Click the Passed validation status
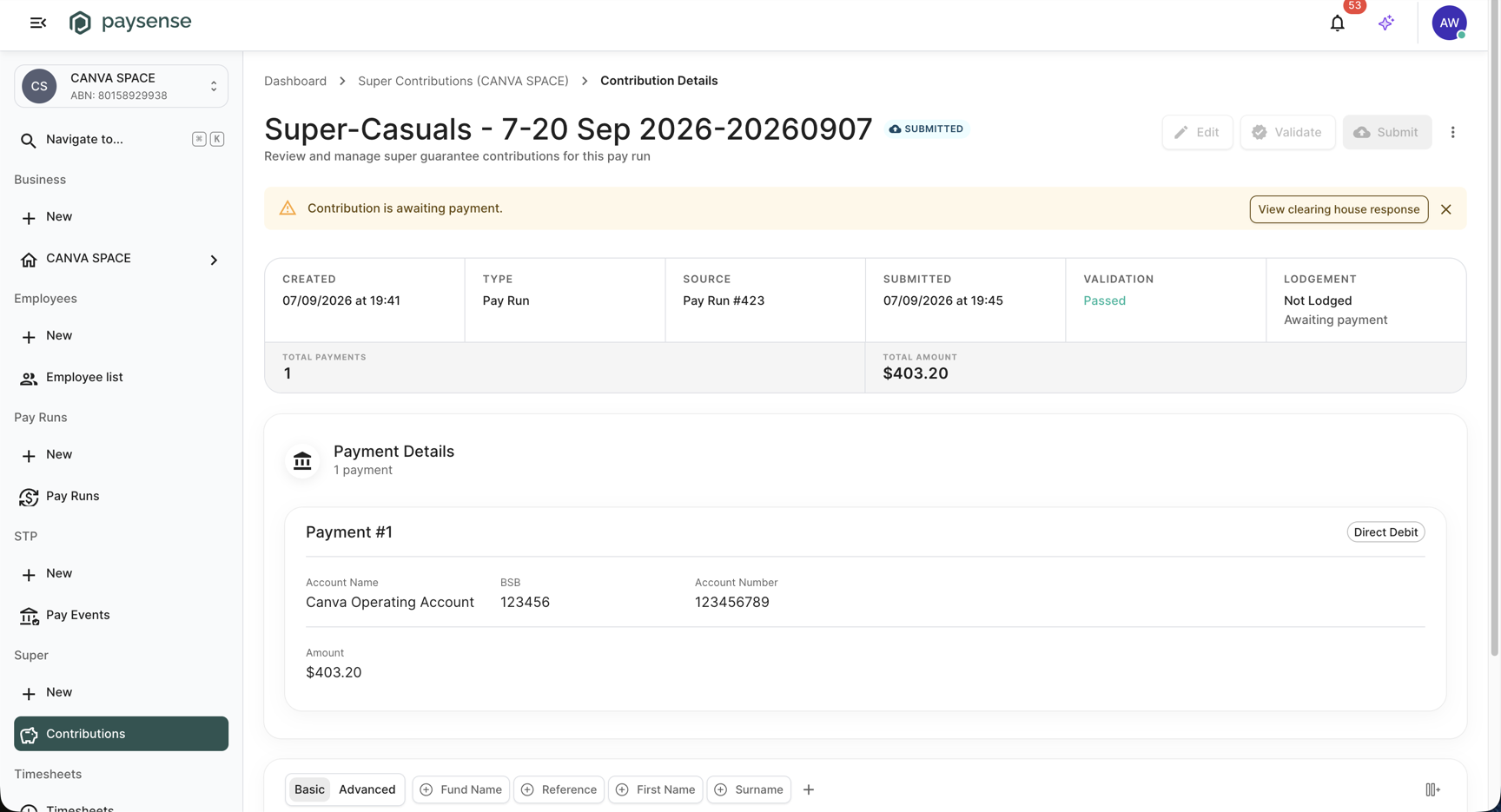This screenshot has width=1501, height=812. [1104, 300]
